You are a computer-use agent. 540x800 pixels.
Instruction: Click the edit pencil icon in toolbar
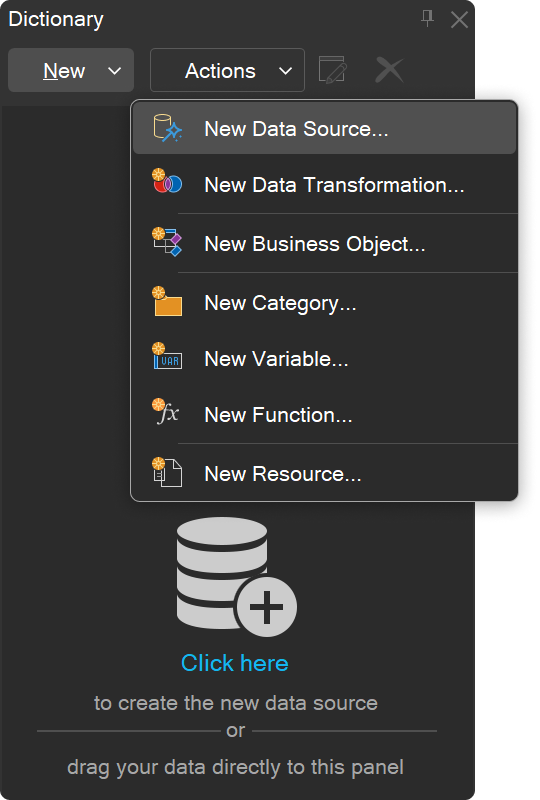332,70
